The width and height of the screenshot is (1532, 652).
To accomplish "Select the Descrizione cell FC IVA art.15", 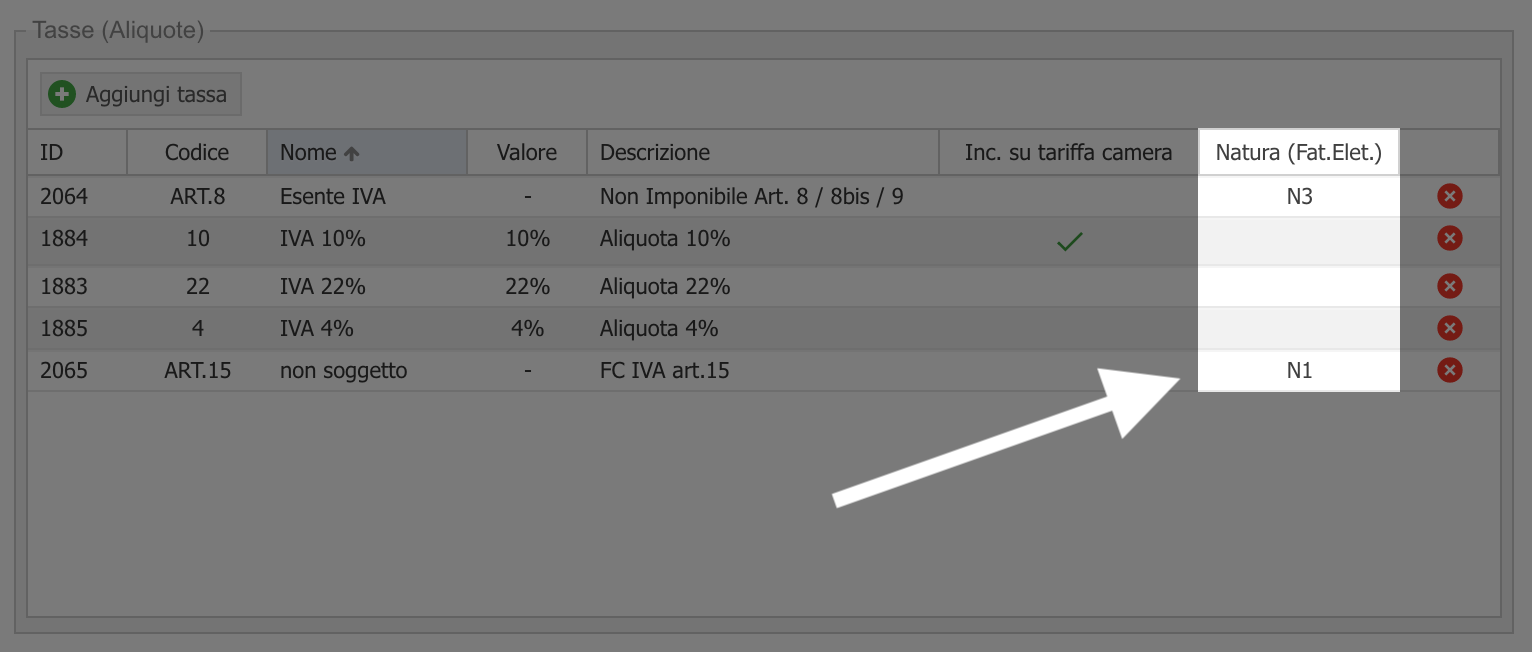I will (665, 371).
